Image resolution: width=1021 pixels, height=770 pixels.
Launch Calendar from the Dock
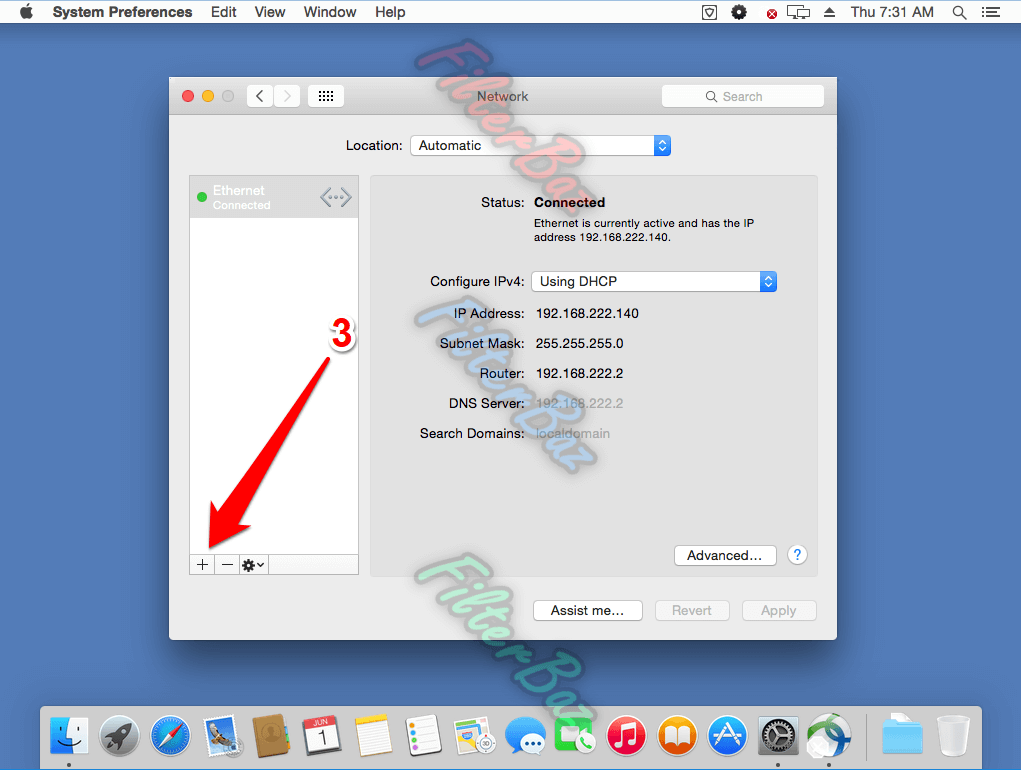[x=322, y=736]
